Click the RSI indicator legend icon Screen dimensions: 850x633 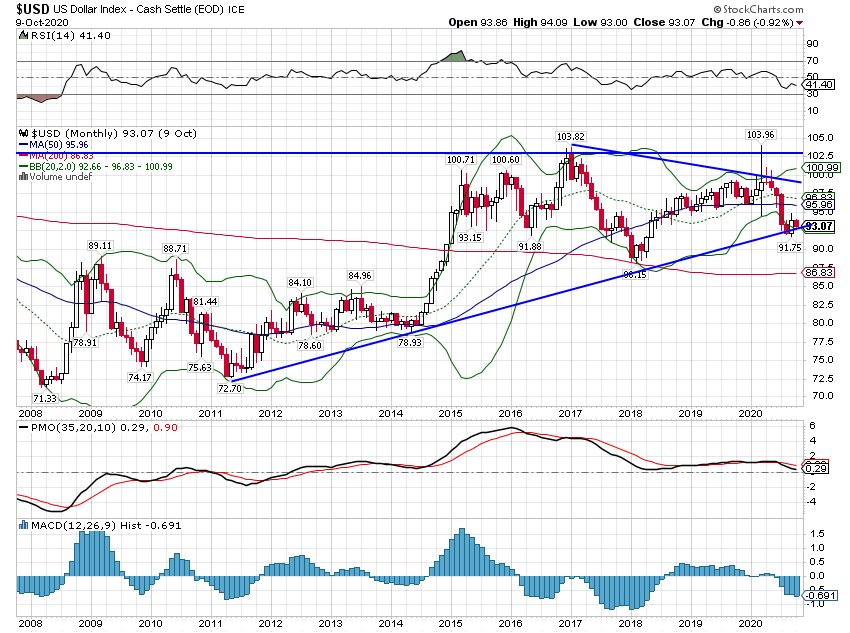[23, 35]
